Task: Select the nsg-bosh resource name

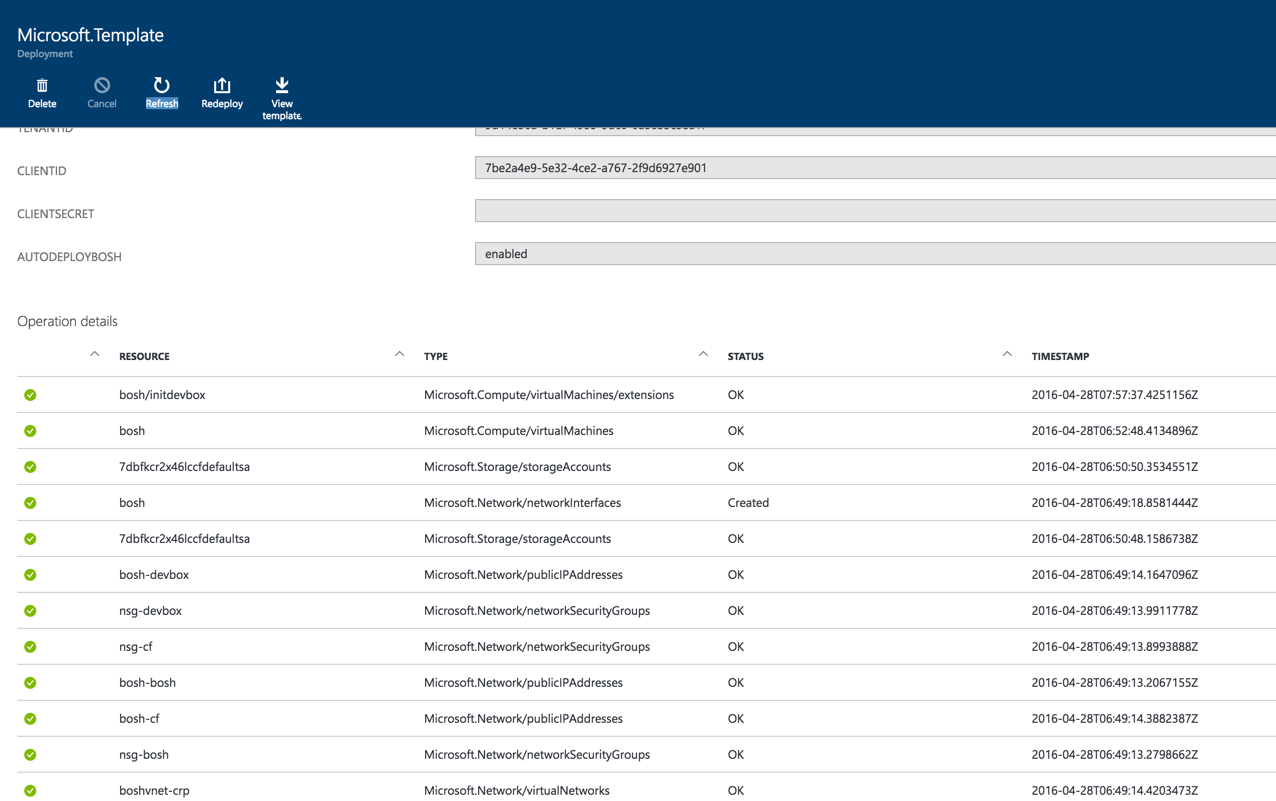Action: pos(144,755)
